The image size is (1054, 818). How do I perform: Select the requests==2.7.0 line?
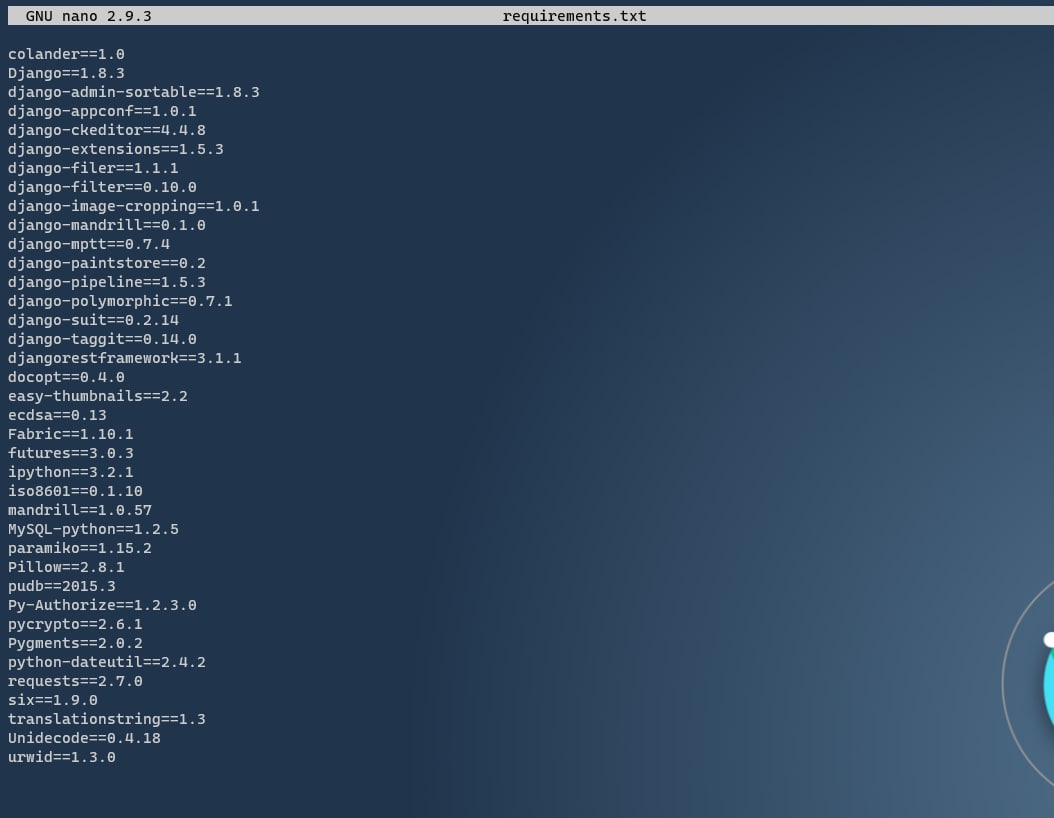pos(75,681)
